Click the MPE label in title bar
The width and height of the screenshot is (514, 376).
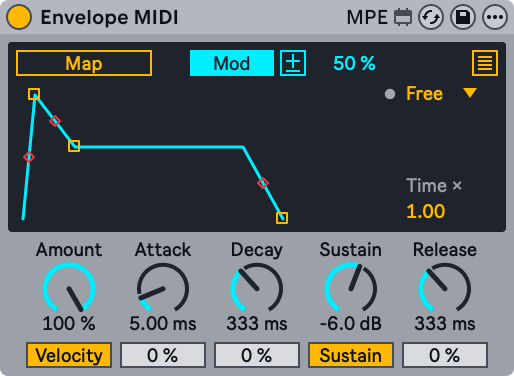(367, 17)
